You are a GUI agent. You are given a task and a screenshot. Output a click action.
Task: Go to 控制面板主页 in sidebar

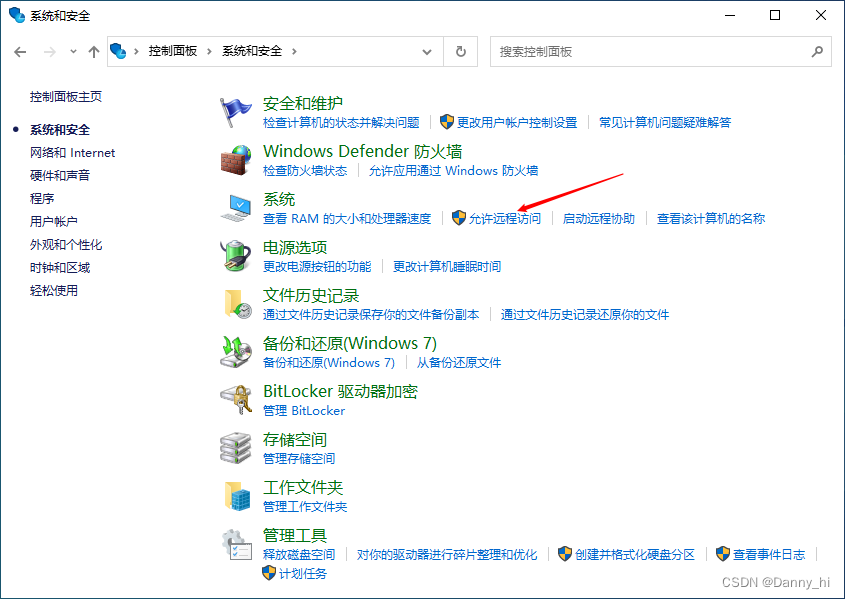(66, 96)
